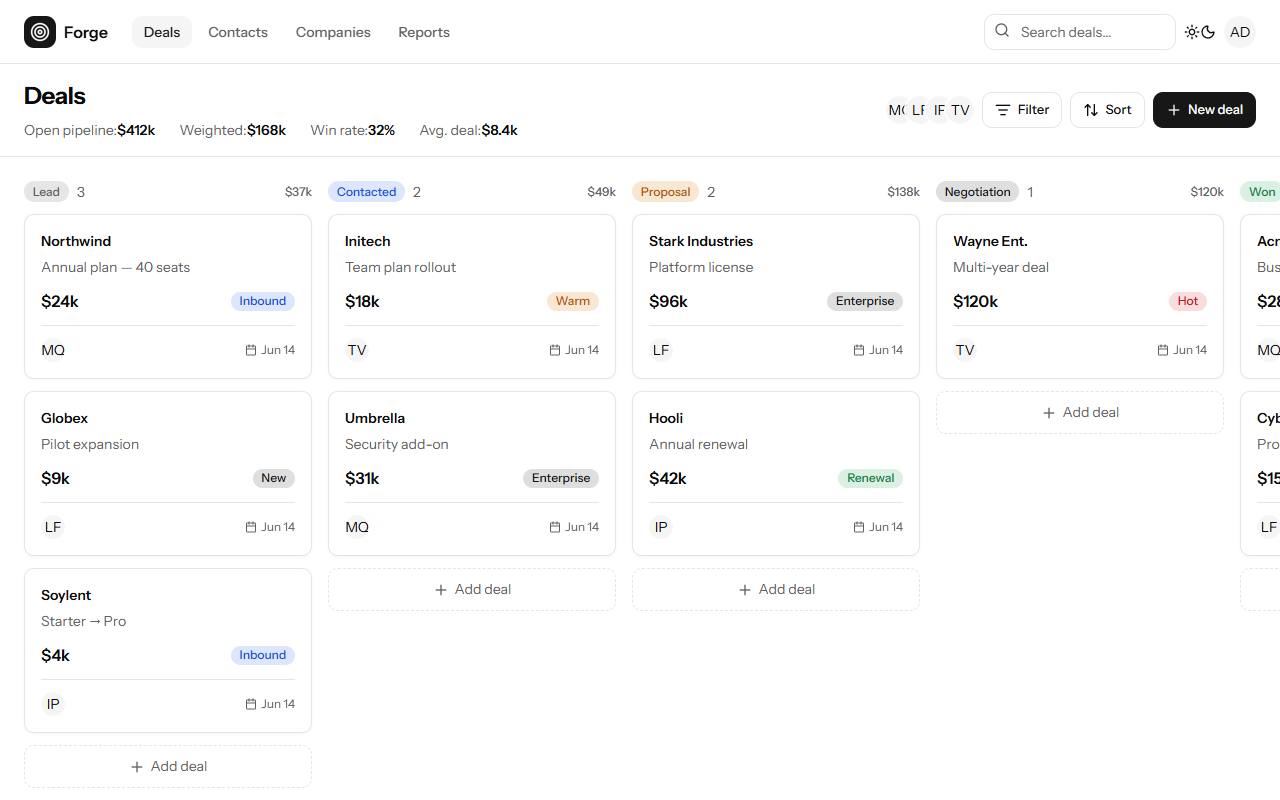Switch to the Companies tab
Viewport: 1280px width, 800px height.
pos(333,32)
